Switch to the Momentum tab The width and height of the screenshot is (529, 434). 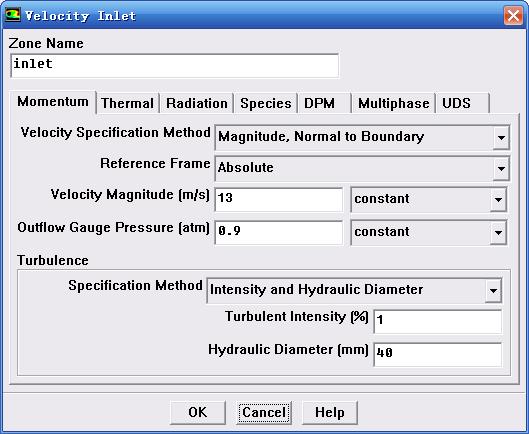(x=53, y=102)
